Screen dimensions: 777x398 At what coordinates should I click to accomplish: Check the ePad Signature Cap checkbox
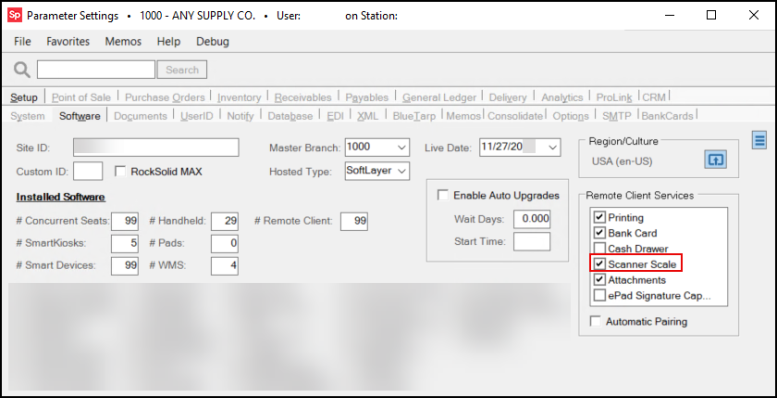[600, 295]
